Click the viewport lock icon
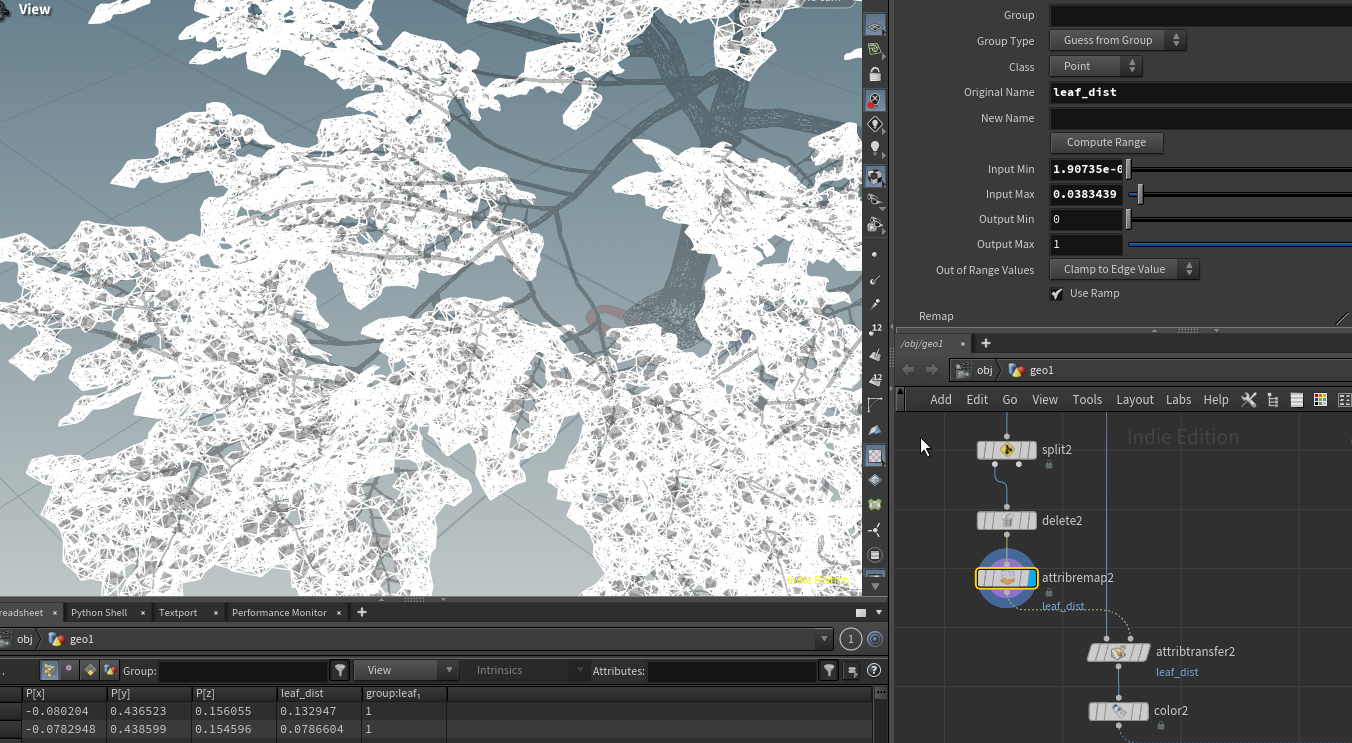The image size is (1352, 743). pos(875,75)
